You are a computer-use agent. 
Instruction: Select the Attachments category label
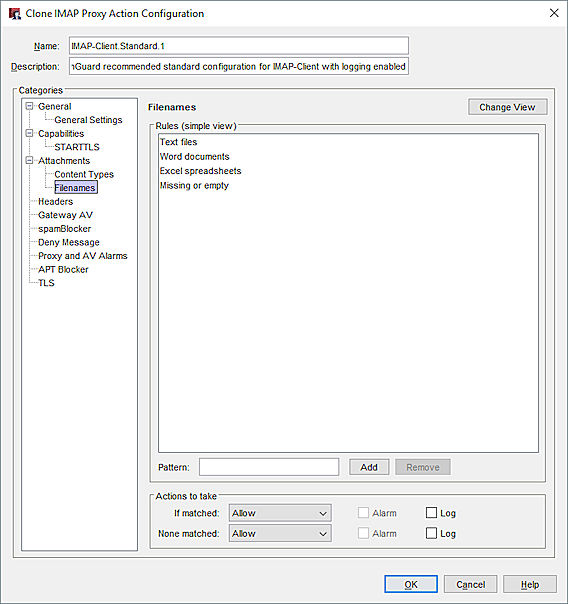pos(64,161)
